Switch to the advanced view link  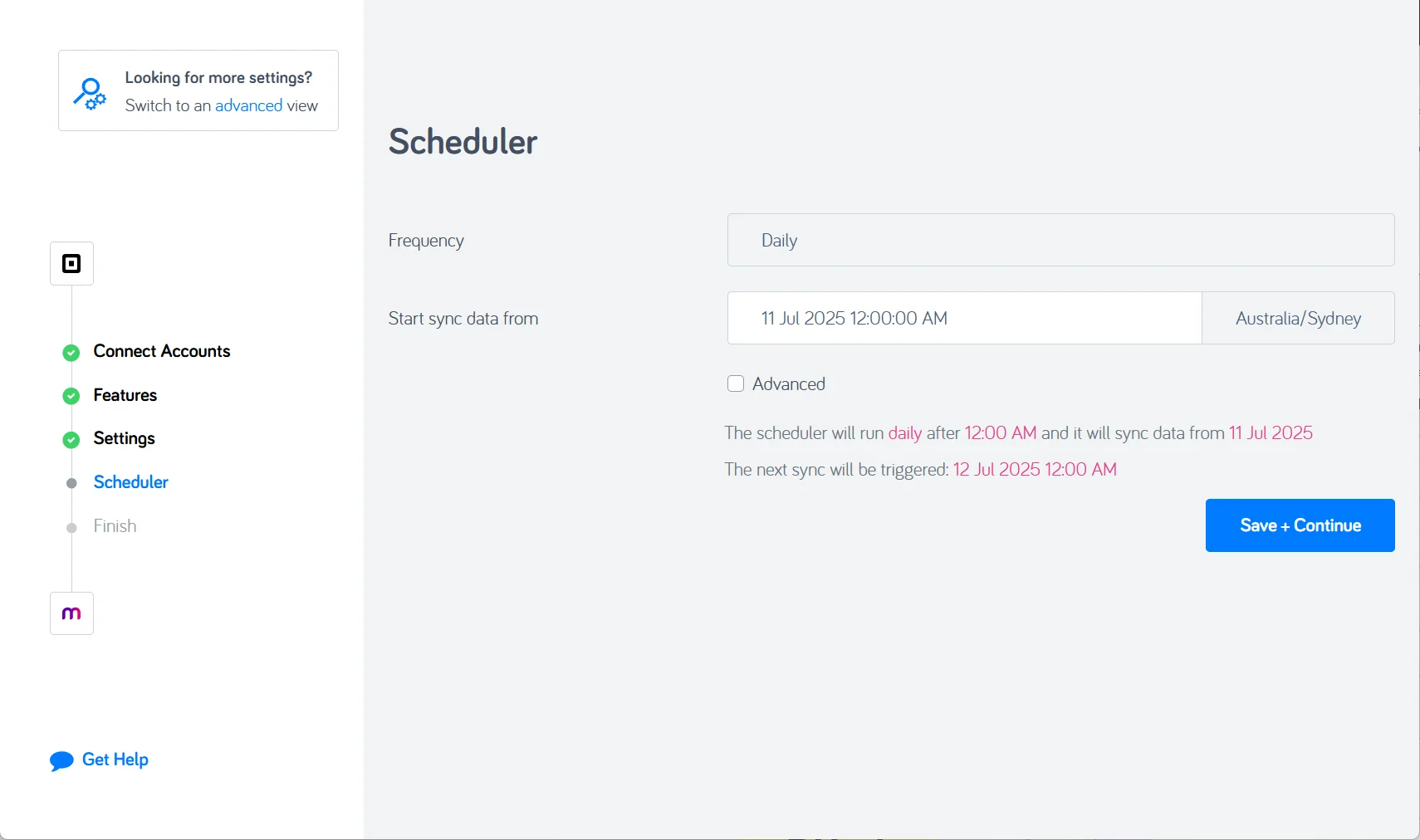(248, 105)
